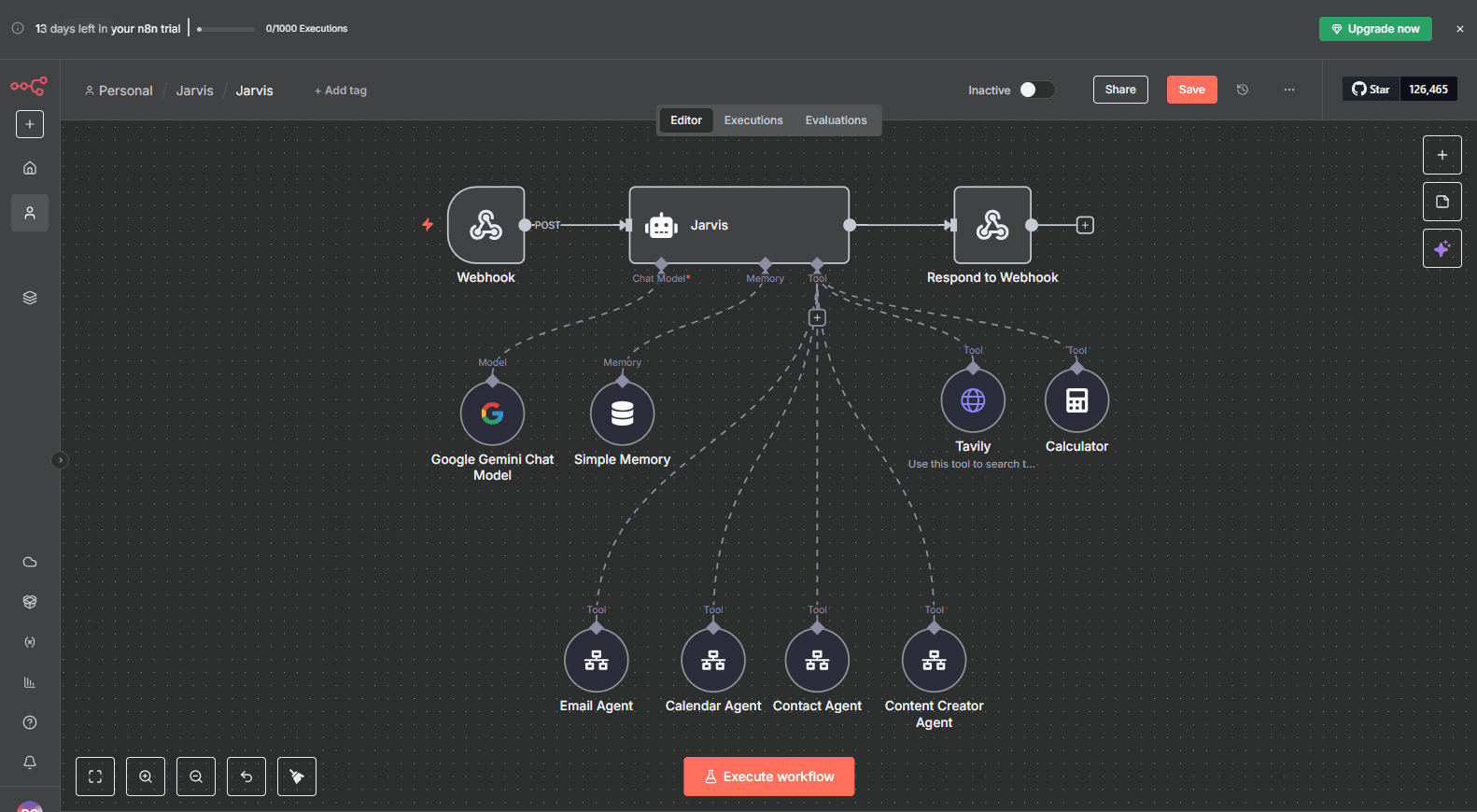Toggle the workflow Inactive switch

pyautogui.click(x=1036, y=90)
